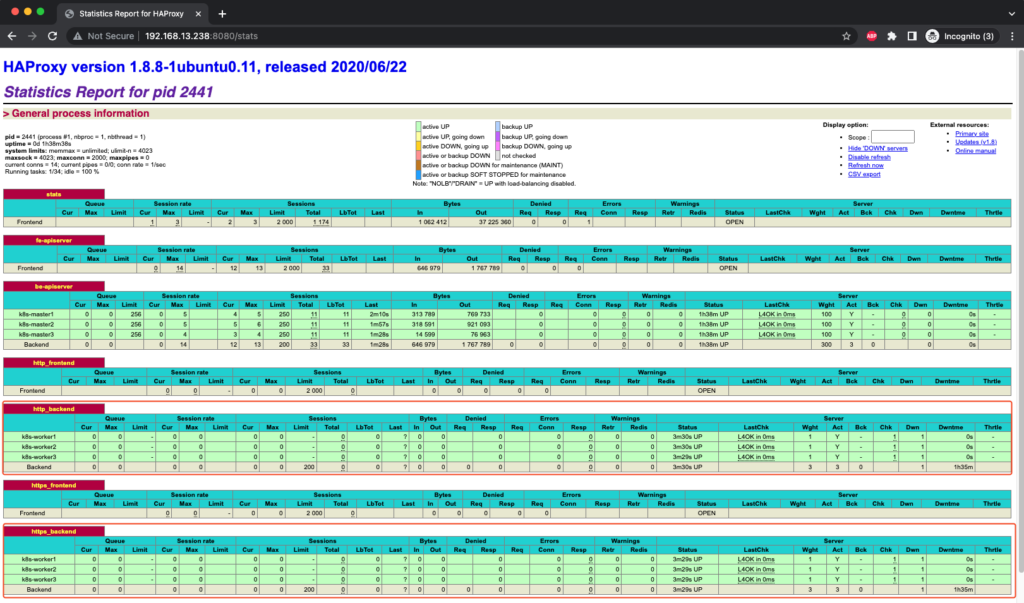Click L4OK in 0ms for k8s-worker2 in http_backend
Image resolution: width=1024 pixels, height=603 pixels.
[756, 447]
